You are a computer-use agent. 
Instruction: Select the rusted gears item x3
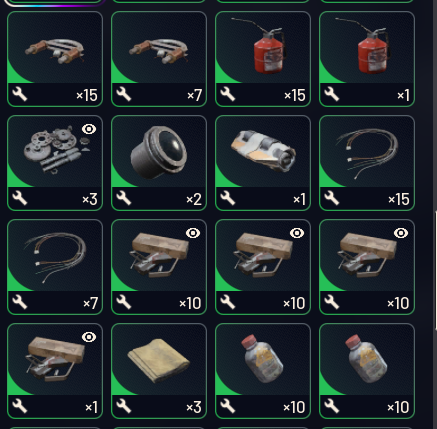[x=55, y=163]
